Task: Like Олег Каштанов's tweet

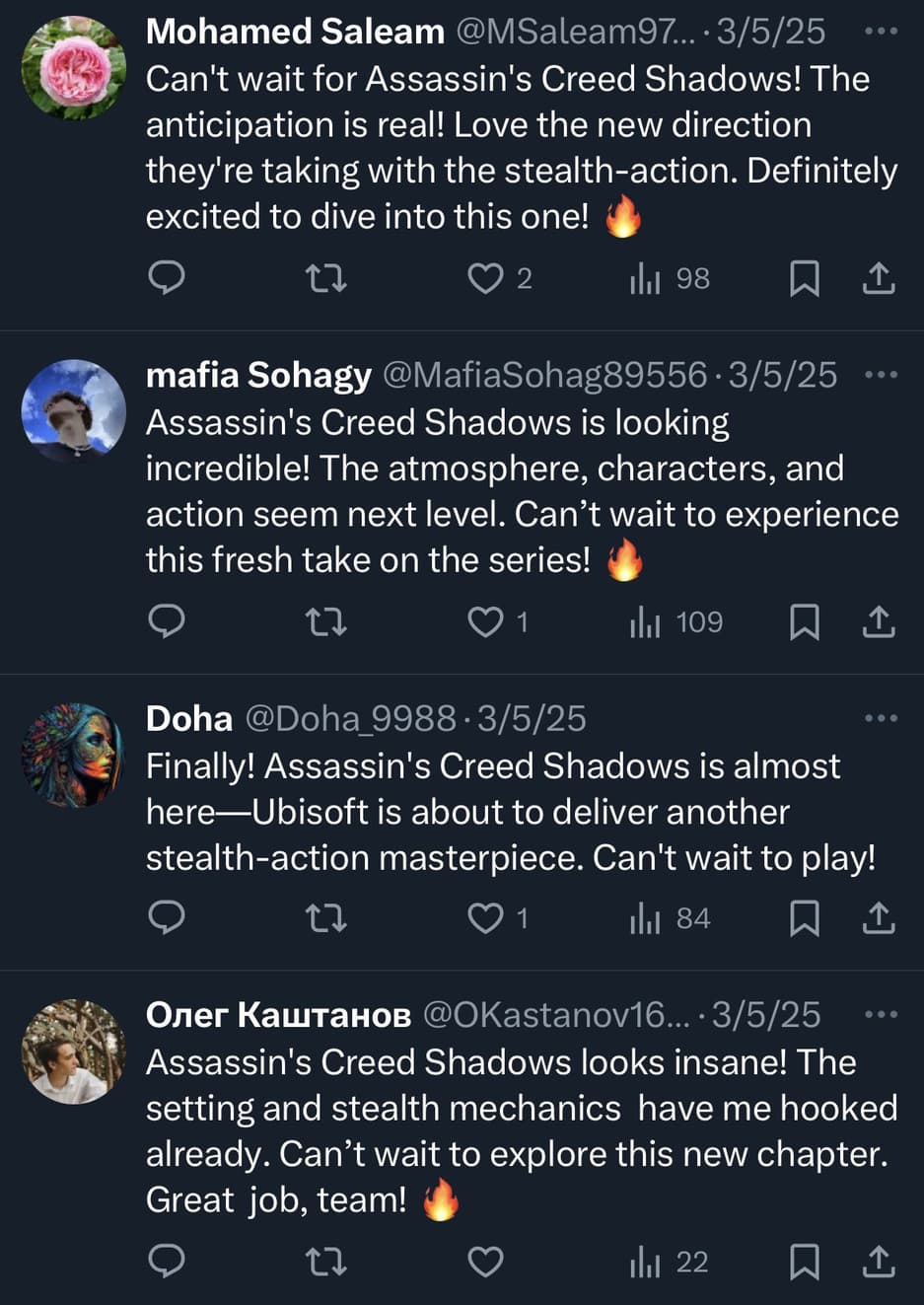Action: tap(485, 1262)
